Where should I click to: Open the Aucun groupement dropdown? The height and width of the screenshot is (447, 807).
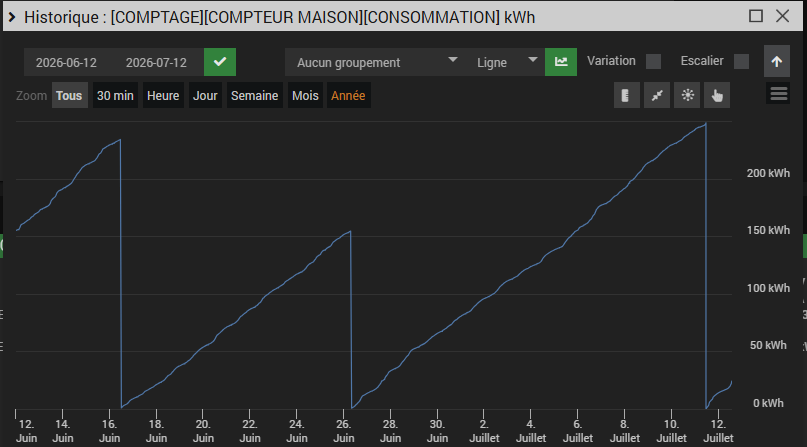375,62
